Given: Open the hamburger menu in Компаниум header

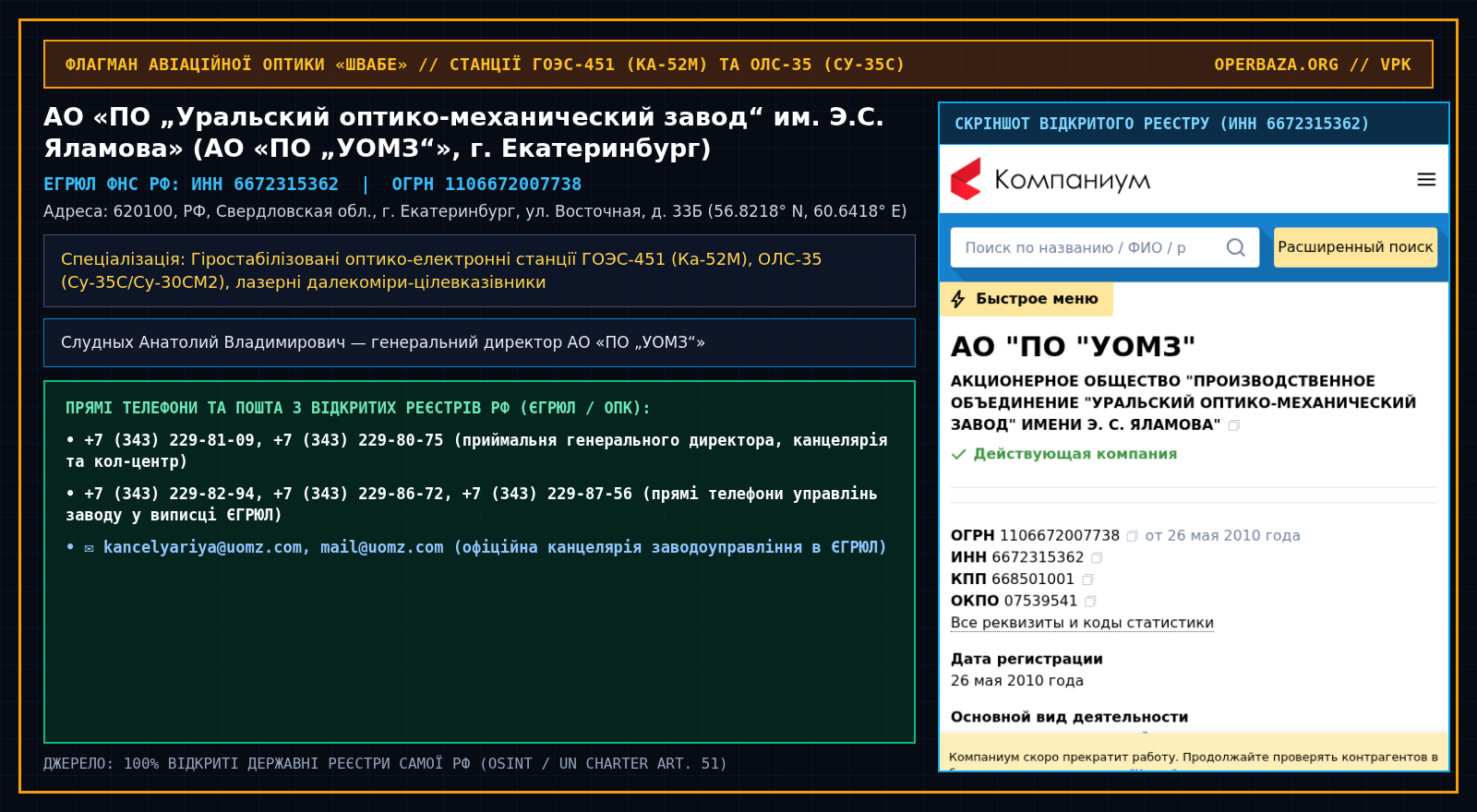Looking at the screenshot, I should [x=1426, y=180].
